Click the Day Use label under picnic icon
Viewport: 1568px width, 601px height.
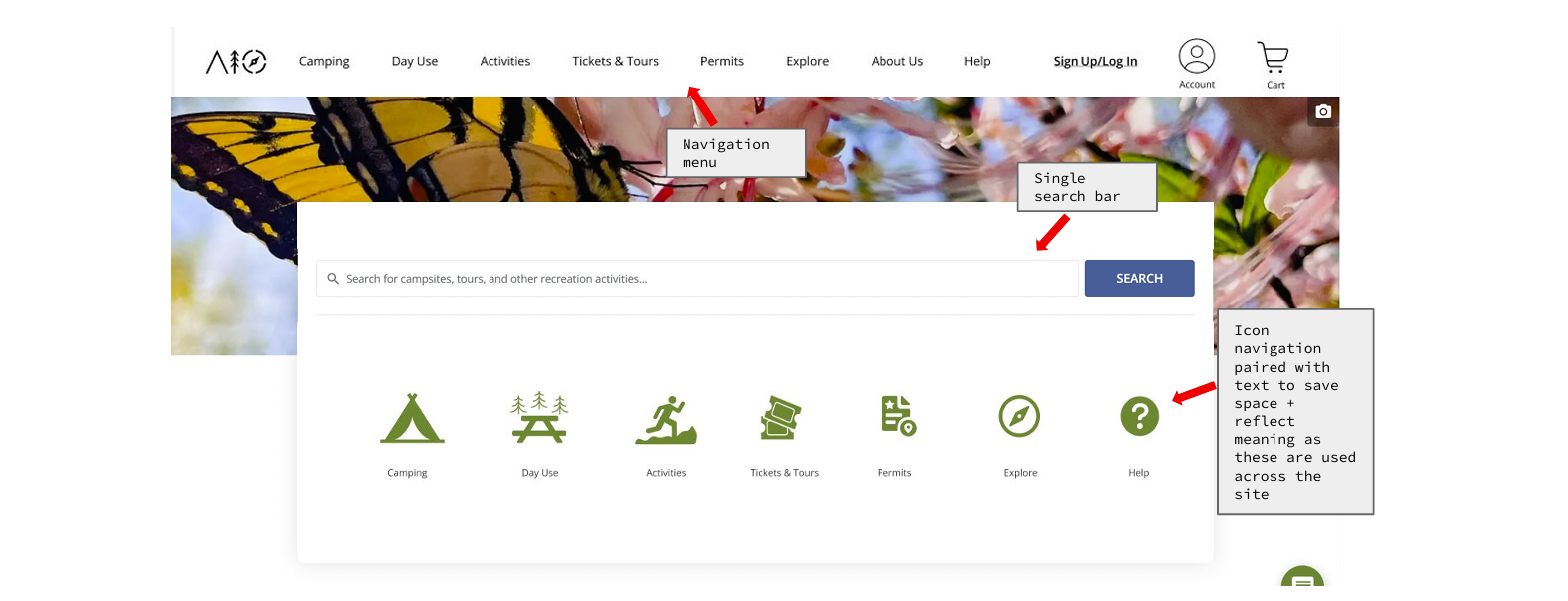pos(540,473)
